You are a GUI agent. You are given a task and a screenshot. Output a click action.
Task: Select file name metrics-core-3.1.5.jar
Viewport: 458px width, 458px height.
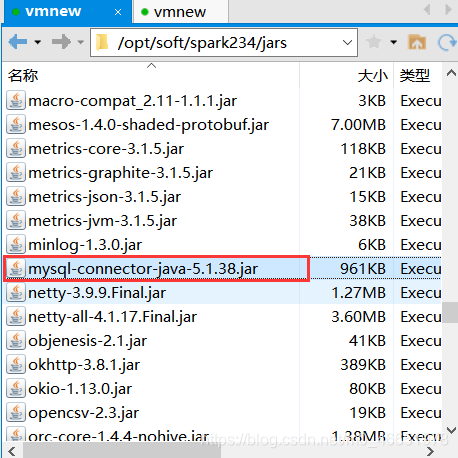click(106, 149)
